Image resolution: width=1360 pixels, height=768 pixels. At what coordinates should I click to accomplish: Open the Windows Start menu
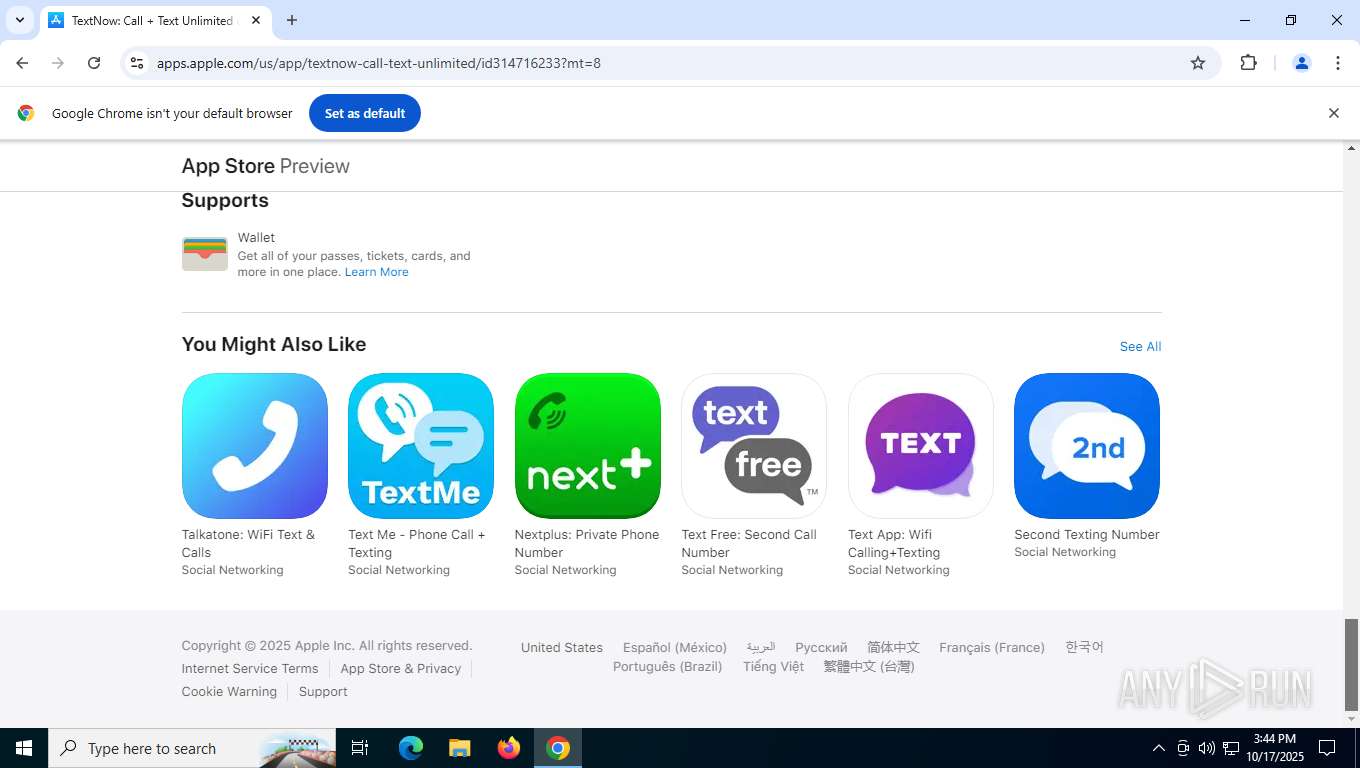pyautogui.click(x=24, y=748)
